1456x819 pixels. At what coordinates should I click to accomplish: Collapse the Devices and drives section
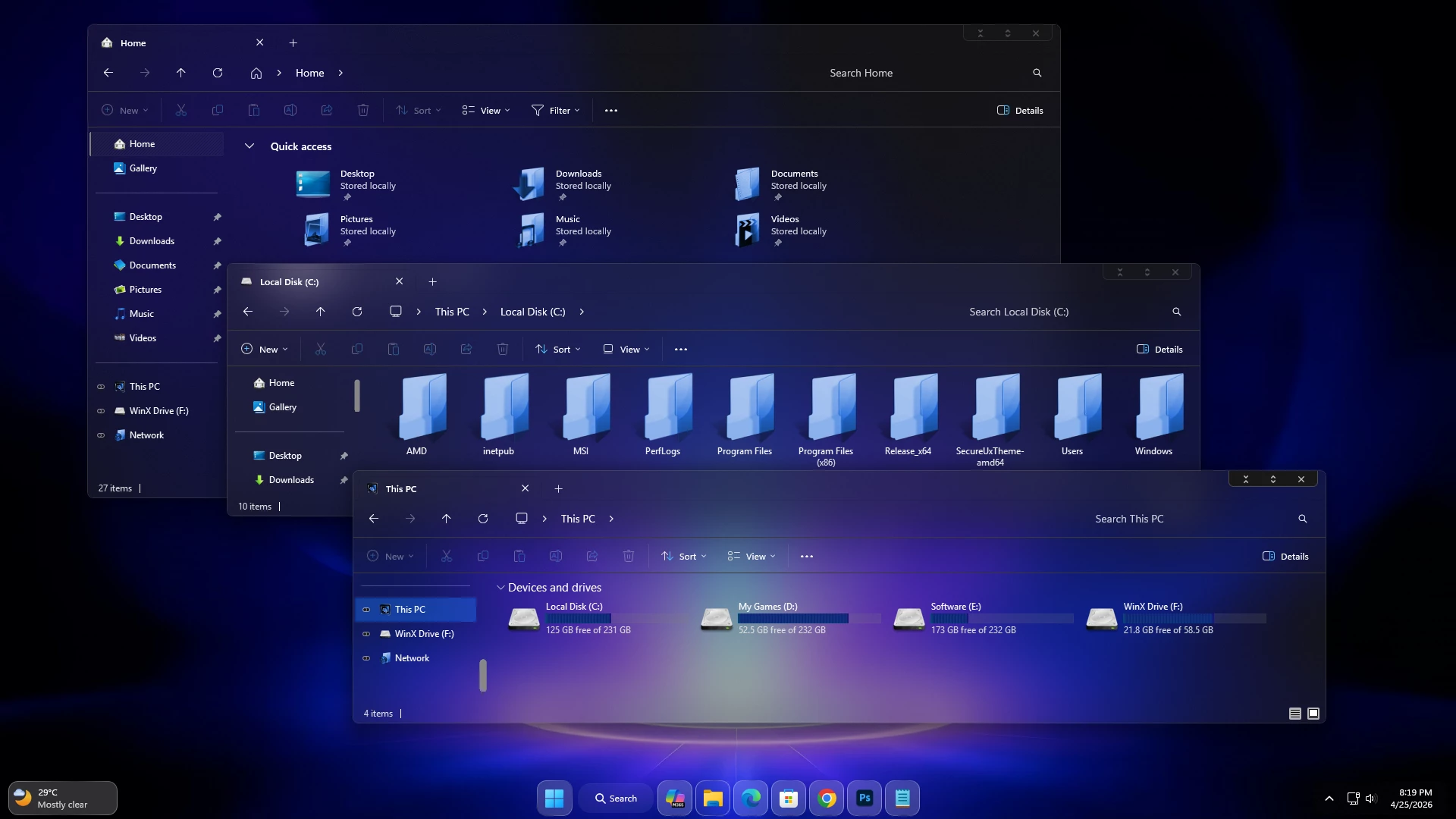tap(500, 586)
